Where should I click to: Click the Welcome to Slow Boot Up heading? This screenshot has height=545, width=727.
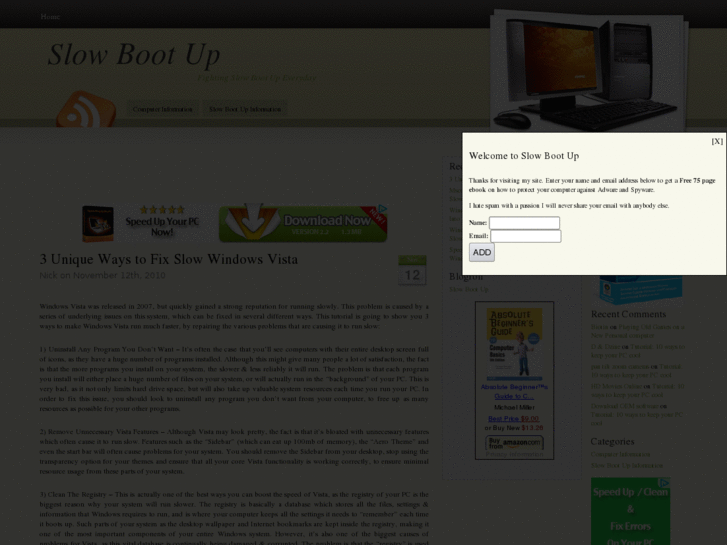(x=524, y=156)
